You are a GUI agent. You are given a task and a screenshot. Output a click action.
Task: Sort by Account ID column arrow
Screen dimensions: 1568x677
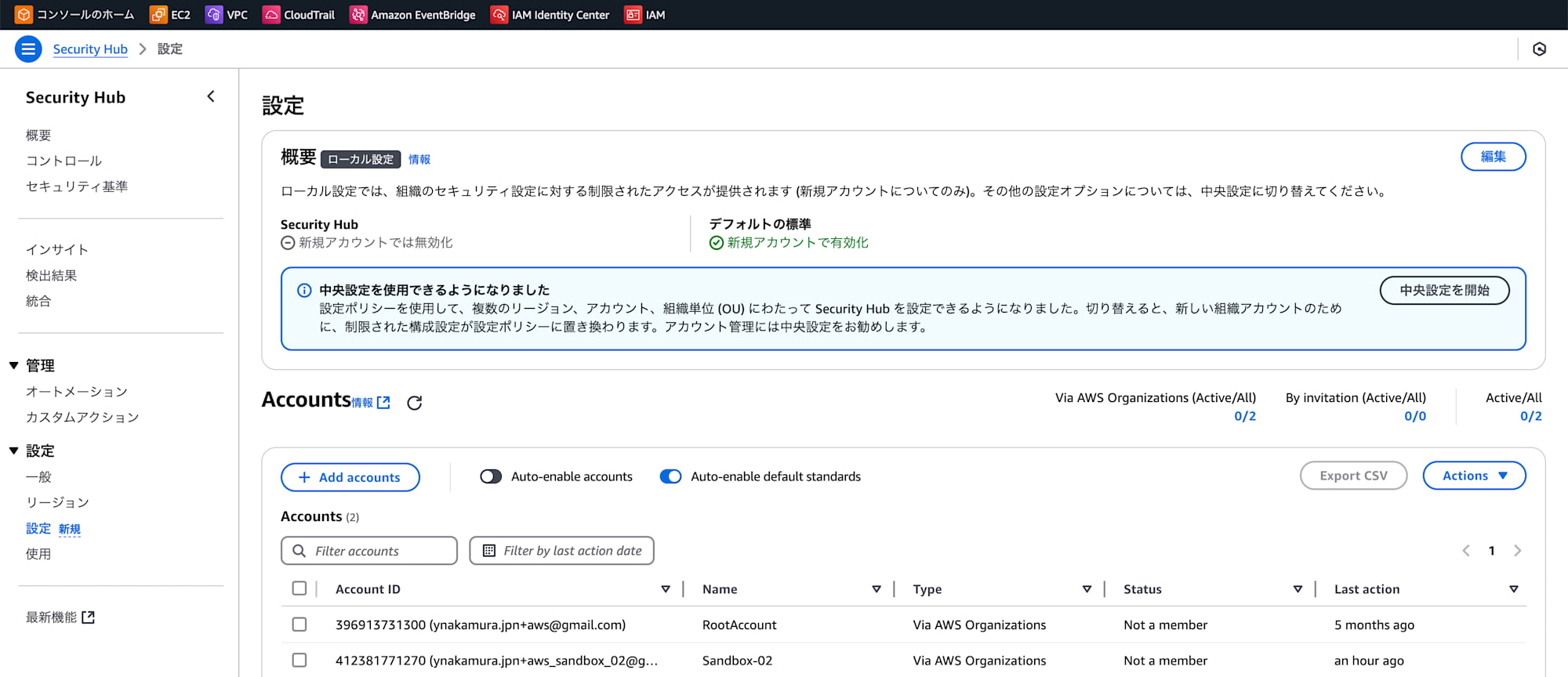tap(666, 589)
